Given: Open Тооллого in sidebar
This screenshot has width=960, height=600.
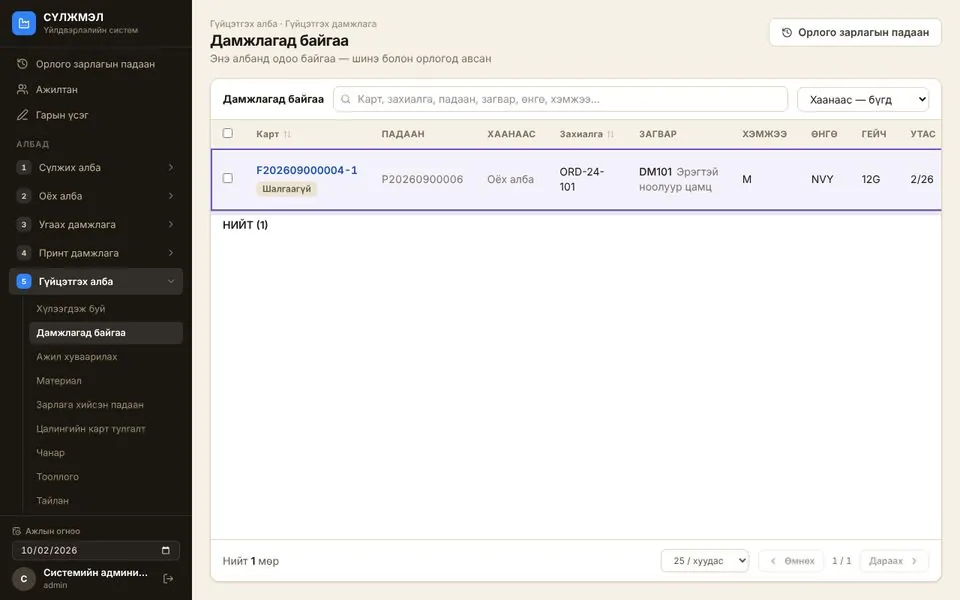Looking at the screenshot, I should point(106,476).
